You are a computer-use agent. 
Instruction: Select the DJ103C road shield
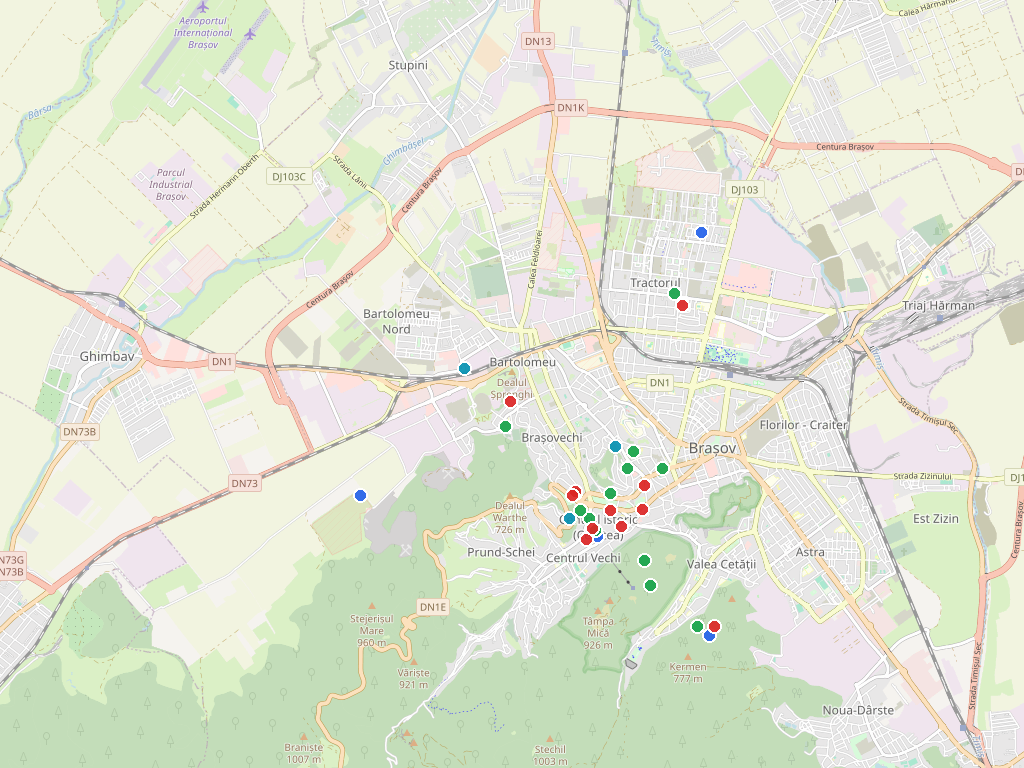coord(289,176)
